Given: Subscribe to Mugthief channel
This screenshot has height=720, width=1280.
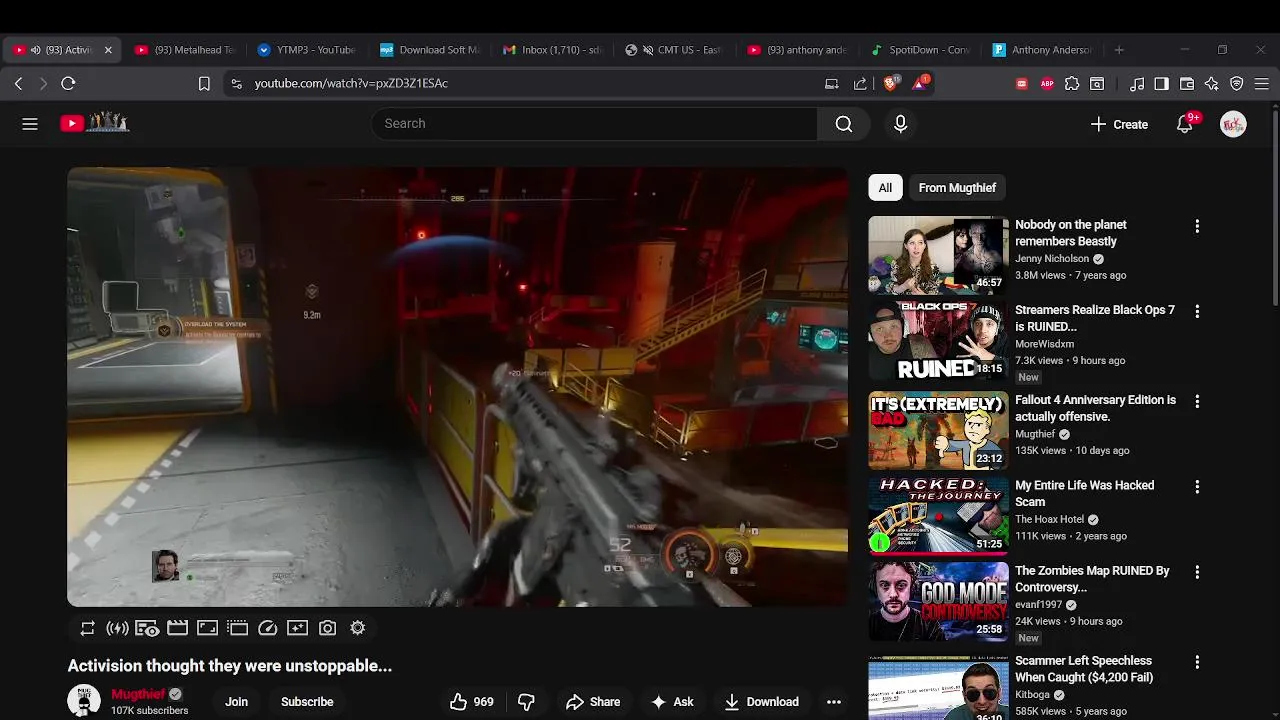Looking at the screenshot, I should click(307, 702).
